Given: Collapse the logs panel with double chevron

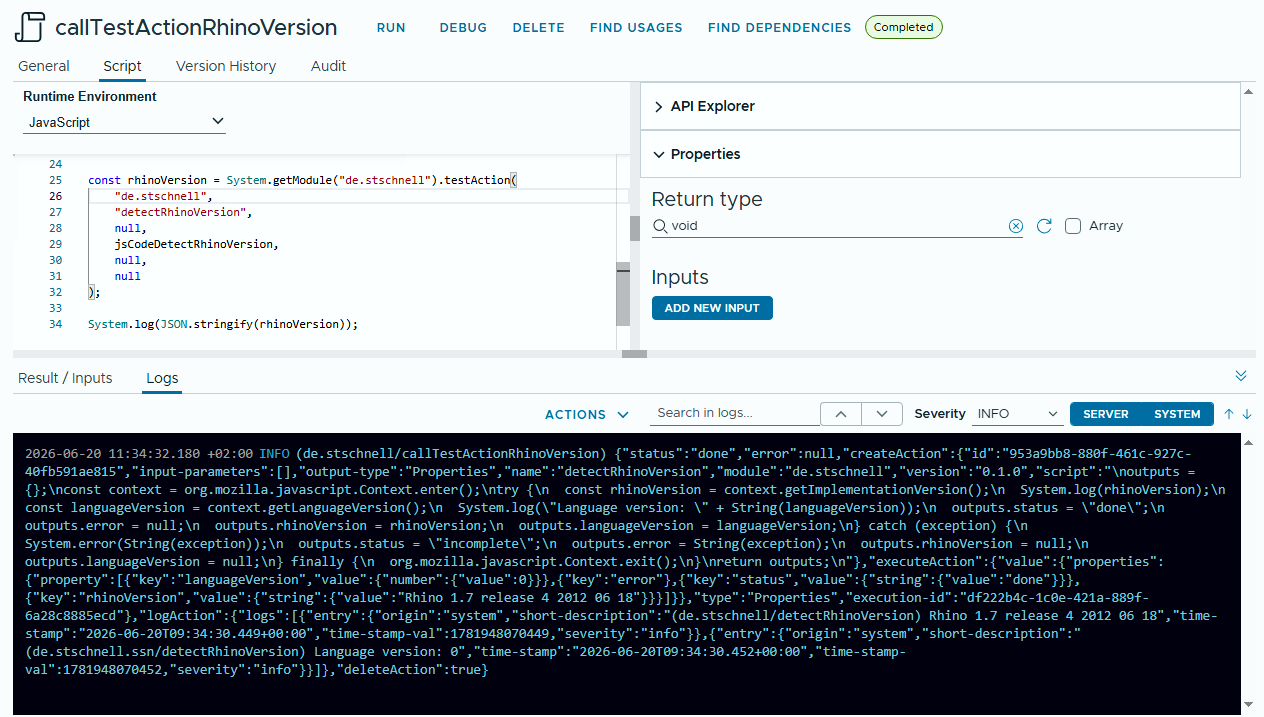Looking at the screenshot, I should click(1241, 376).
